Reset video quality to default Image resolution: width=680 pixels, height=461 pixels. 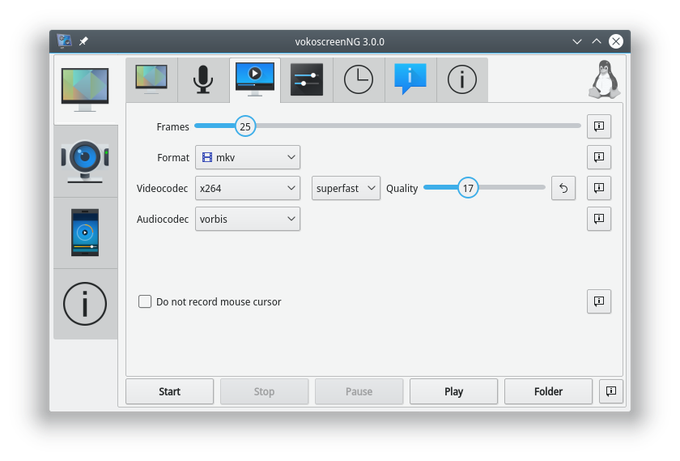(x=563, y=188)
